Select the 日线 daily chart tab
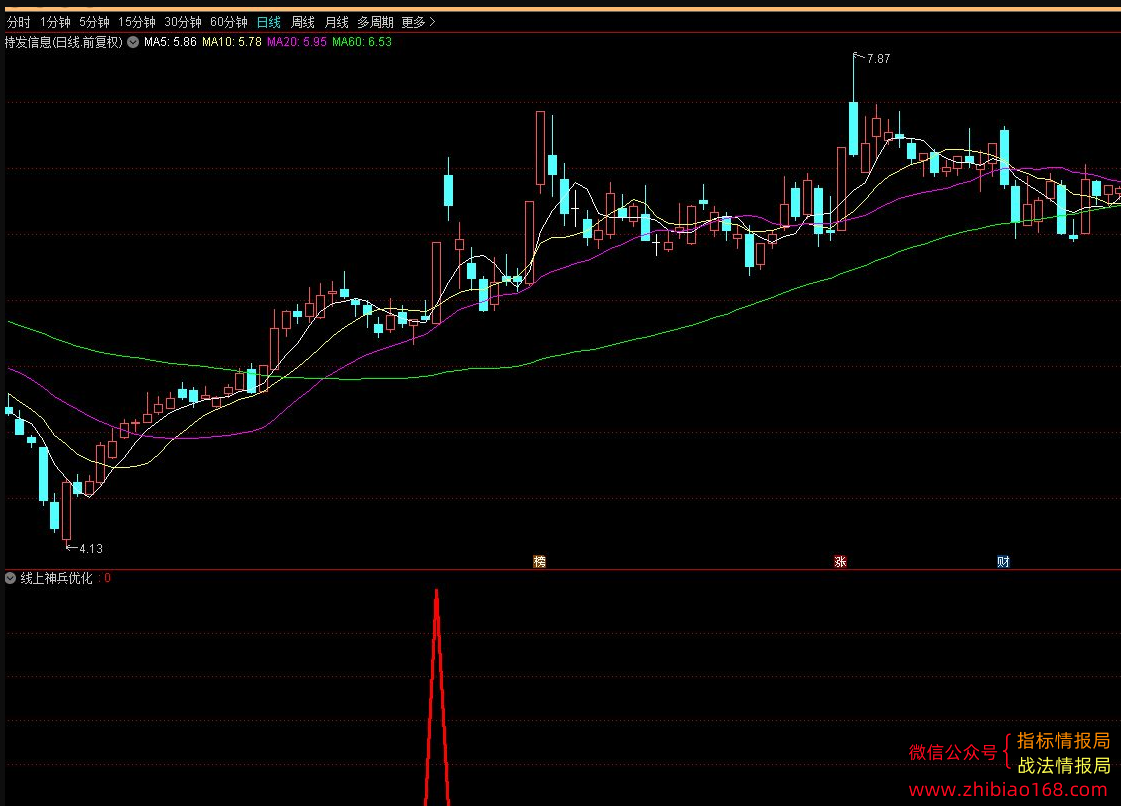The width and height of the screenshot is (1121, 806). point(269,22)
